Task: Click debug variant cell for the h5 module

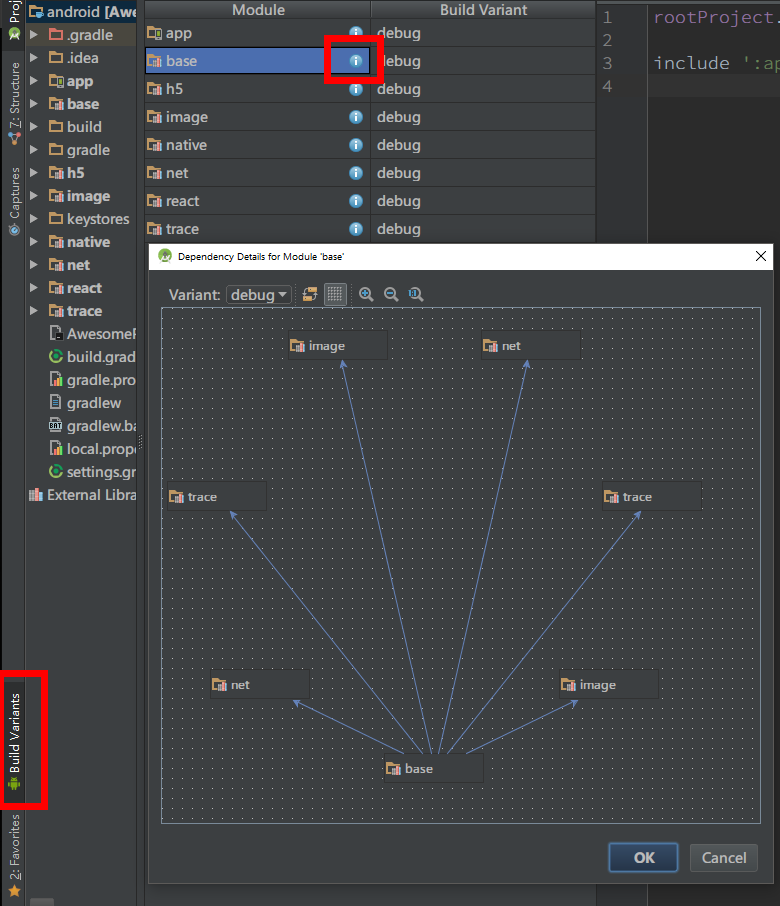Action: point(483,89)
